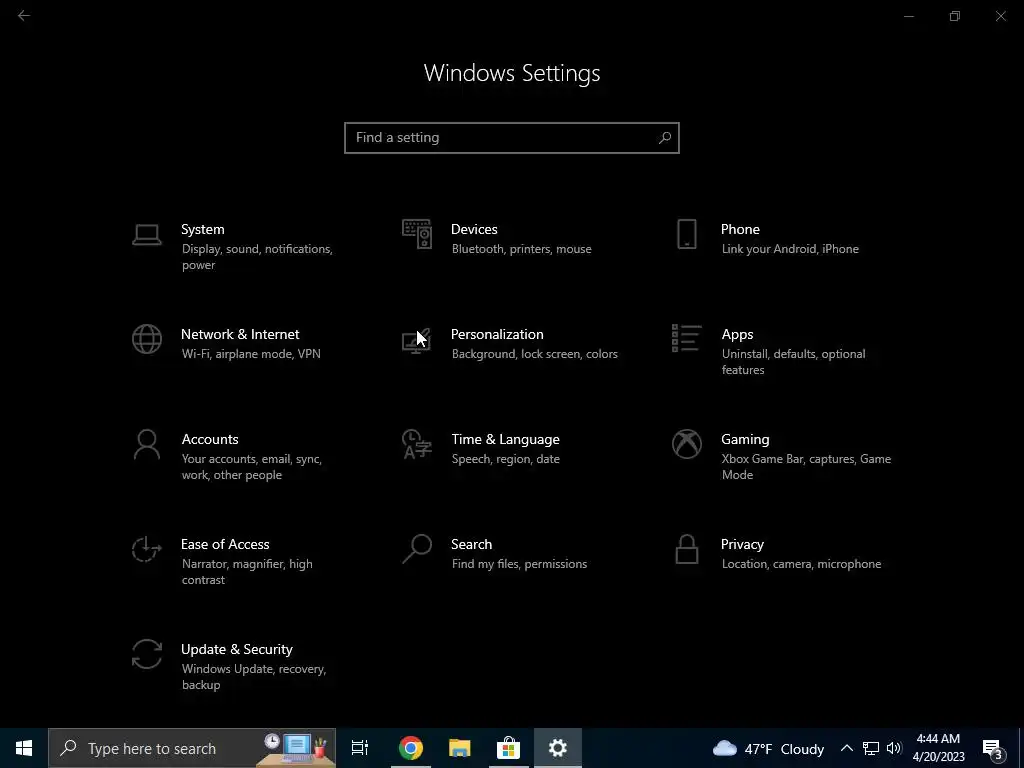Click 'Background, lock screen, colors' text
Screen dimensions: 1024x768
tap(534, 354)
